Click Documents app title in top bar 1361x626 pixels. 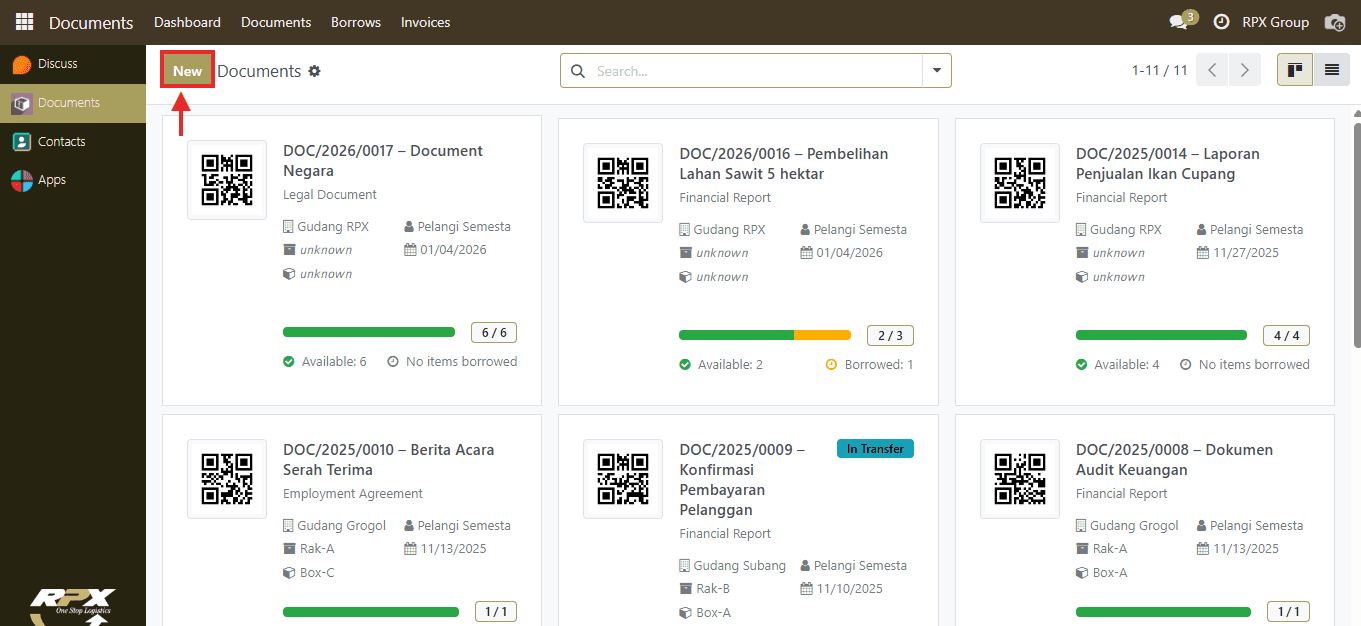[91, 22]
